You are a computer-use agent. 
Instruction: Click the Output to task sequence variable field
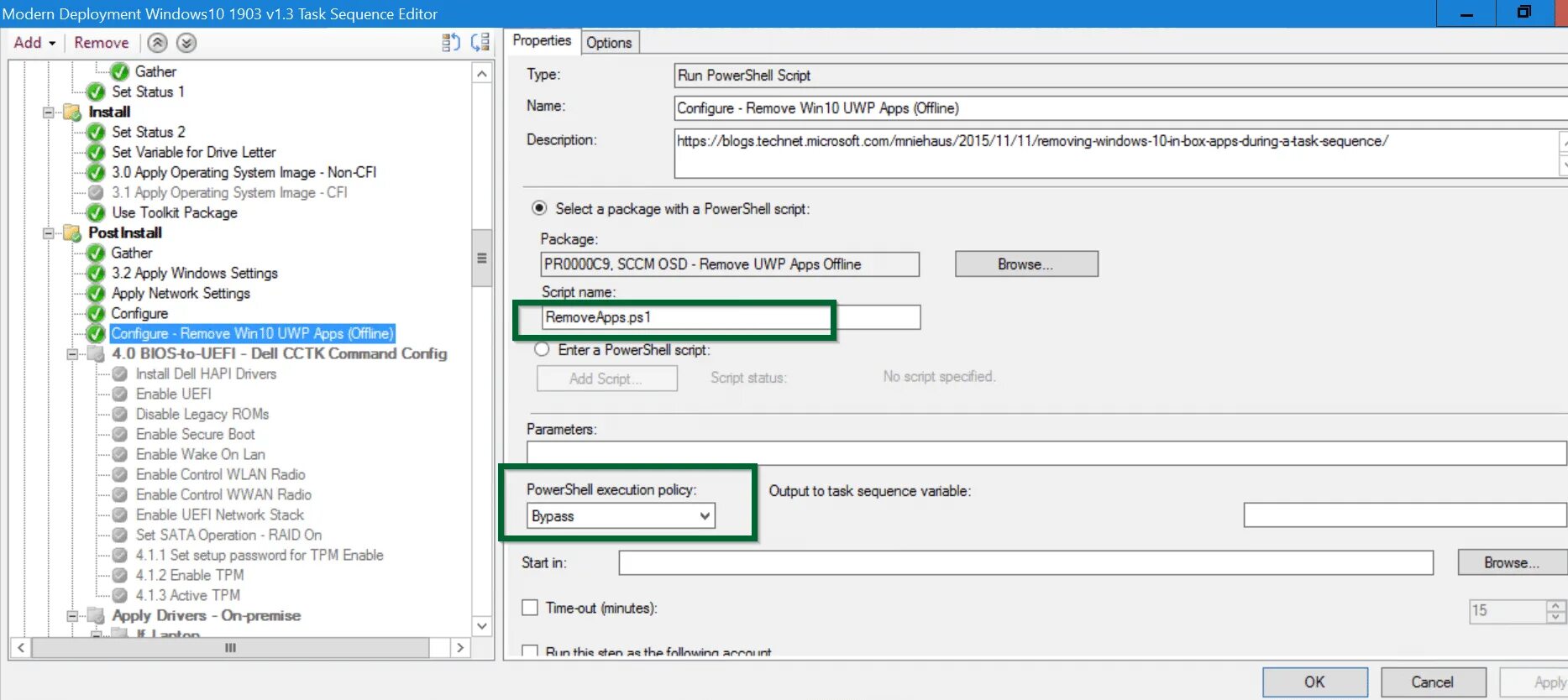click(x=1405, y=515)
